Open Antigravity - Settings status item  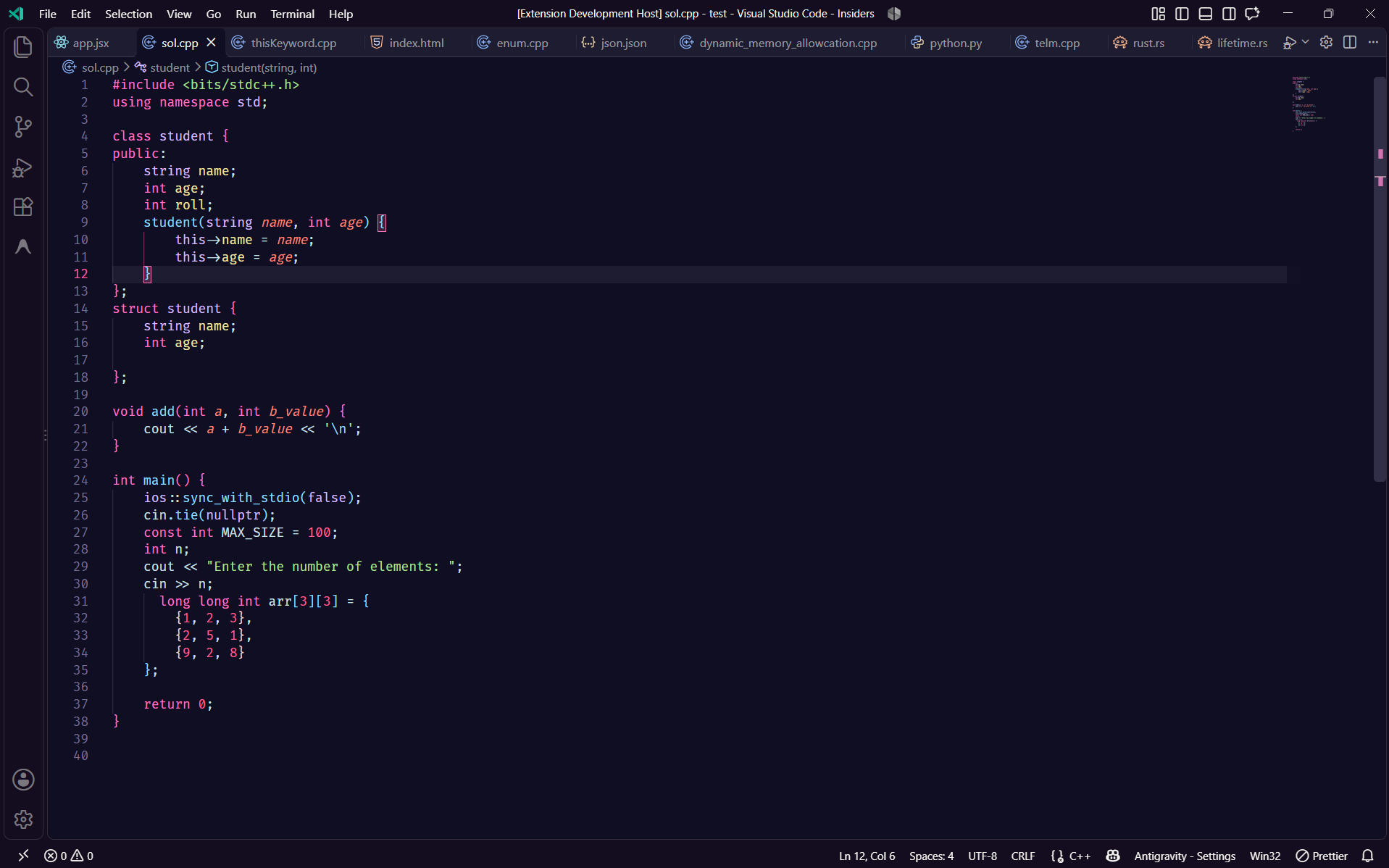pos(1185,856)
